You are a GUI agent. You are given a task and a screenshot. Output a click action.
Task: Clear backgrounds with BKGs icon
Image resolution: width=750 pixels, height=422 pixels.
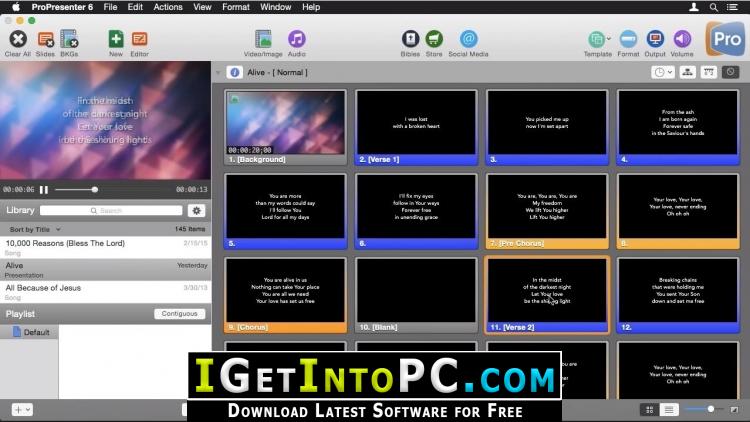coord(69,39)
